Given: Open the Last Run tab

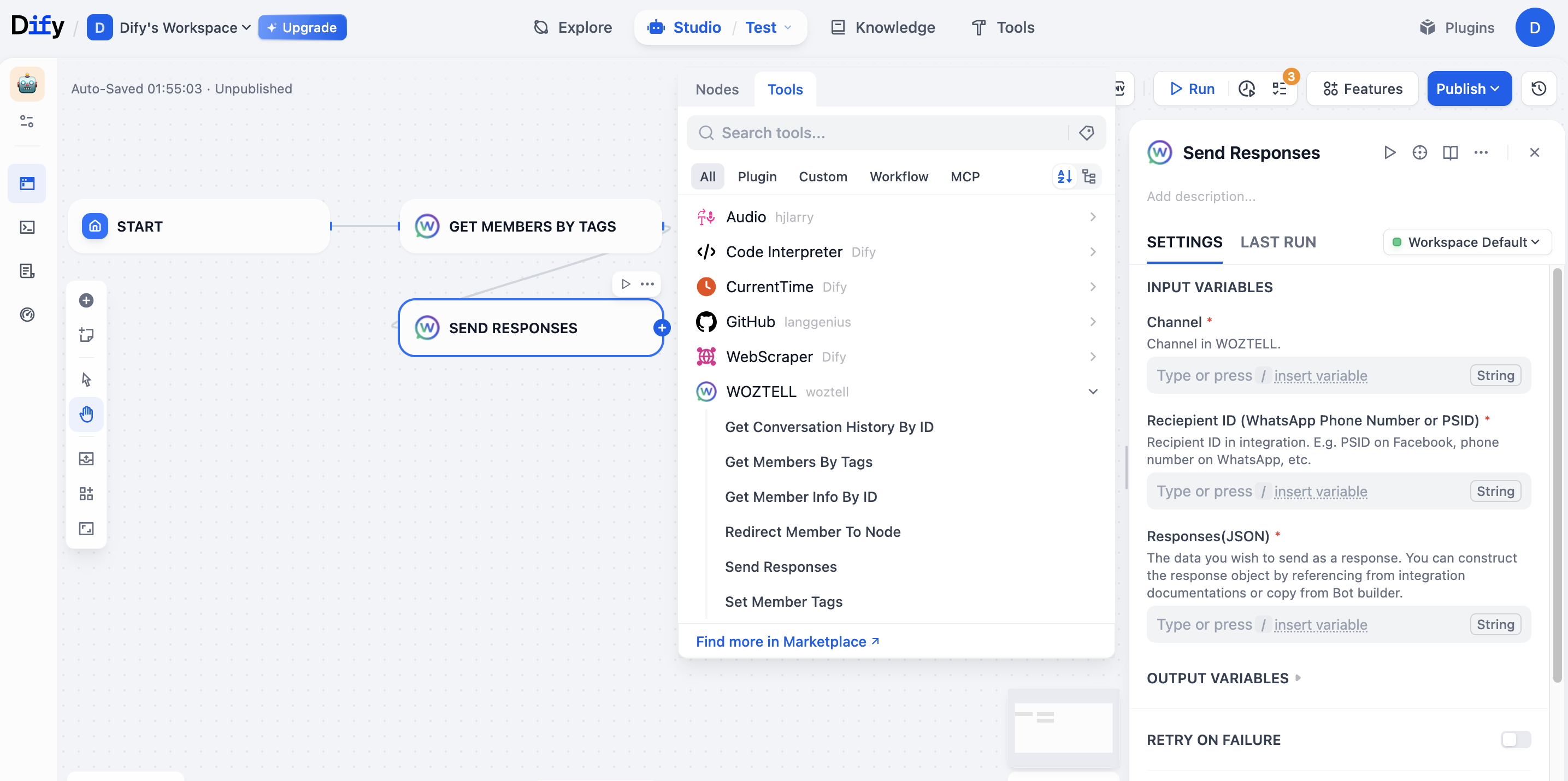Looking at the screenshot, I should [1278, 242].
